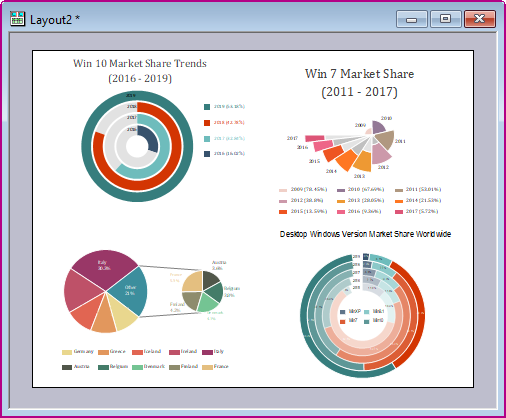The height and width of the screenshot is (418, 506).
Task: Select the 2013 legend entry
Action: (x=361, y=201)
